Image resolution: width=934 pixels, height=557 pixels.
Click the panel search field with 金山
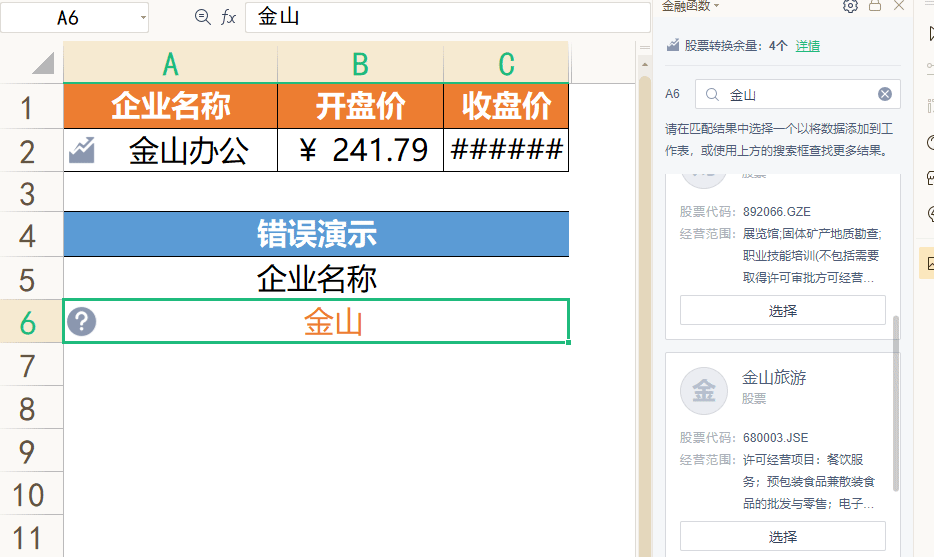coord(798,94)
